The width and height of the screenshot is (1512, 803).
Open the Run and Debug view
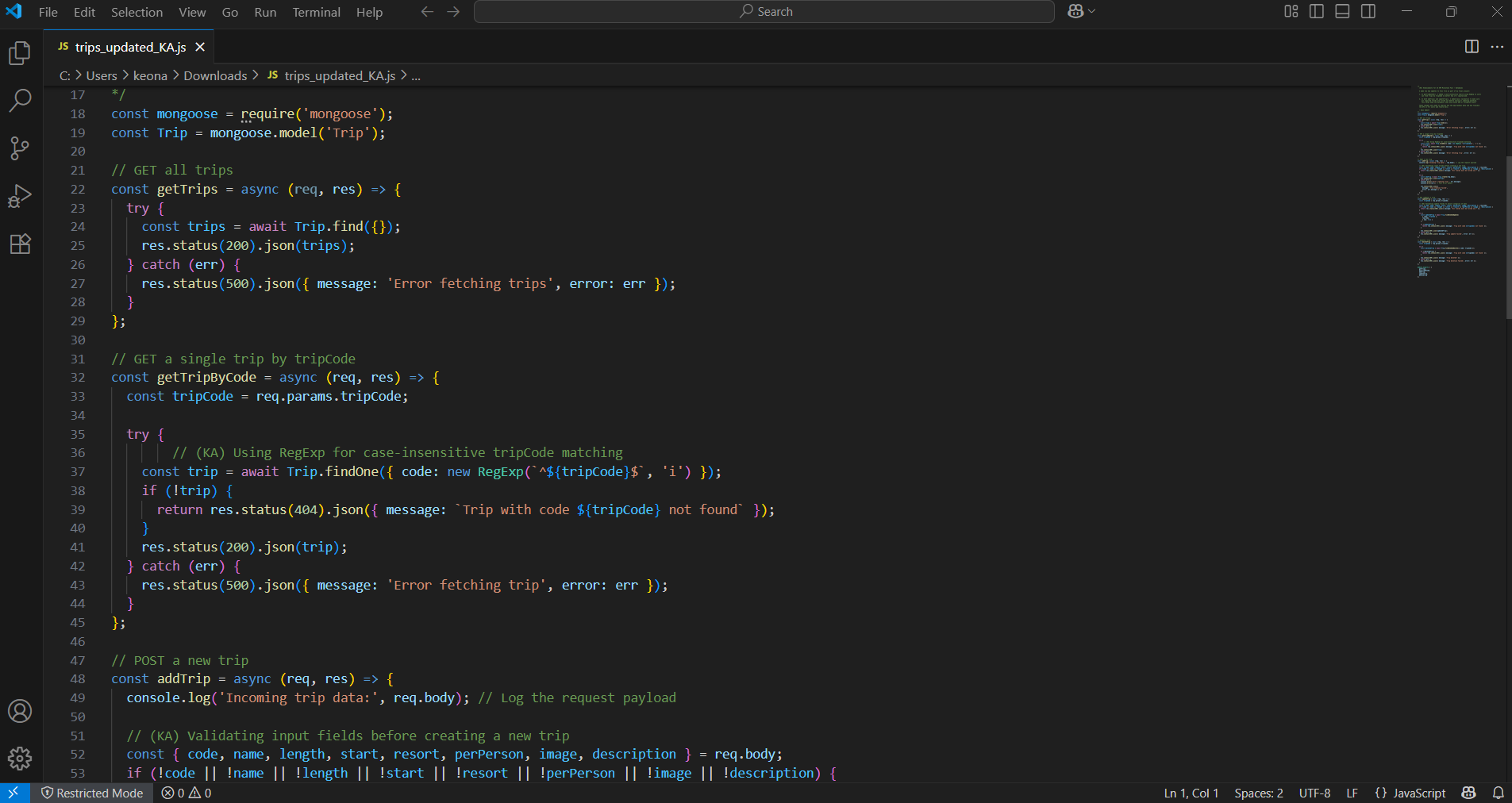[20, 195]
